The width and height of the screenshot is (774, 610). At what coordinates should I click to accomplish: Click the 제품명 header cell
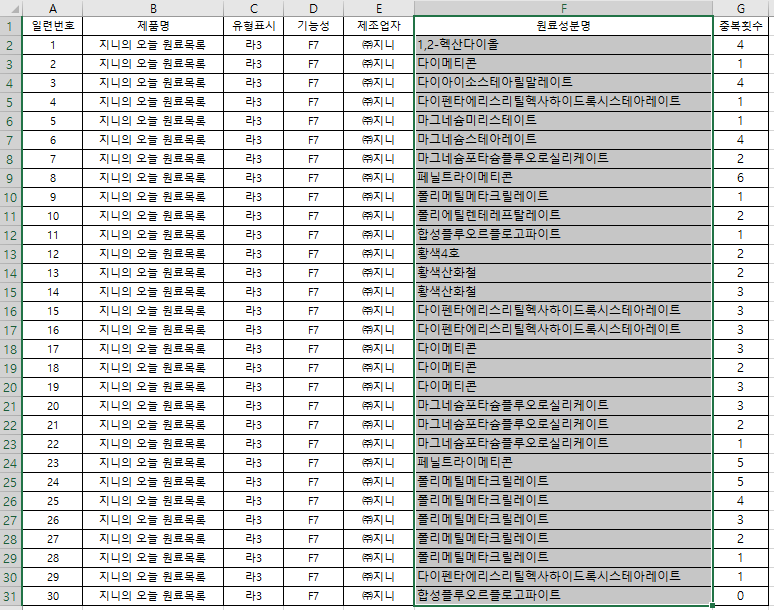click(x=153, y=26)
